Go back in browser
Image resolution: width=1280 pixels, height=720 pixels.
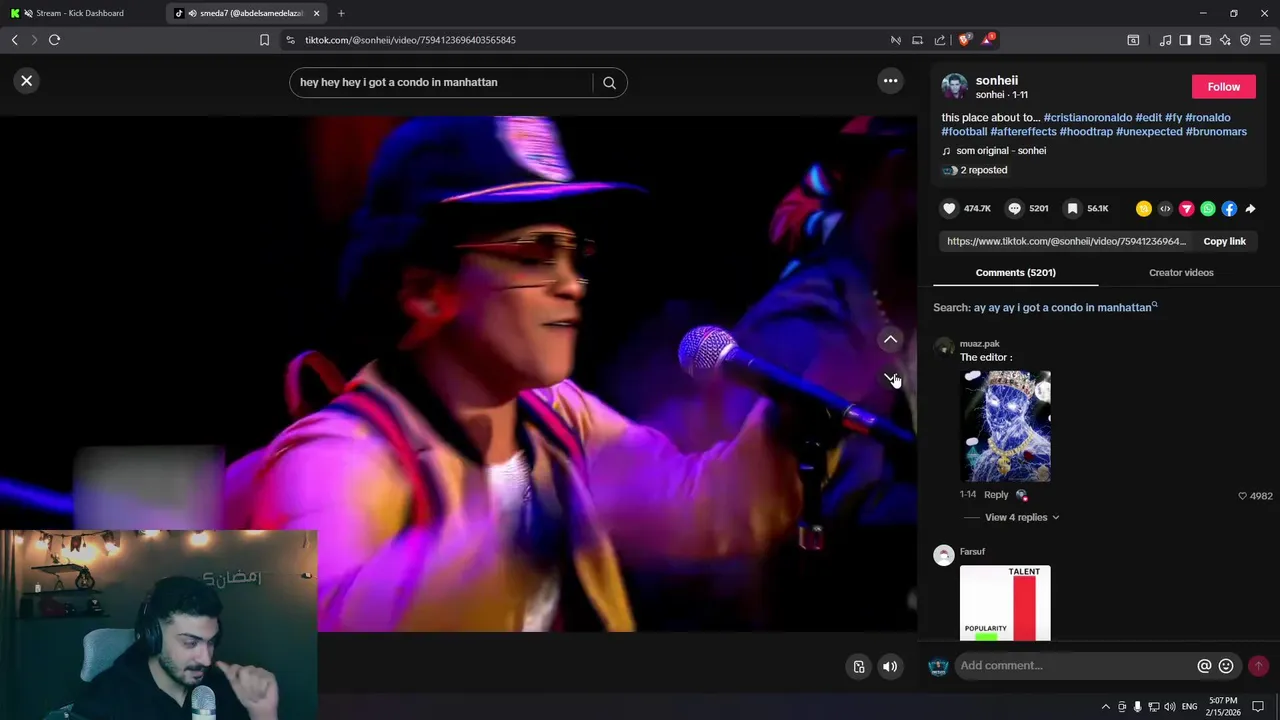click(x=14, y=40)
